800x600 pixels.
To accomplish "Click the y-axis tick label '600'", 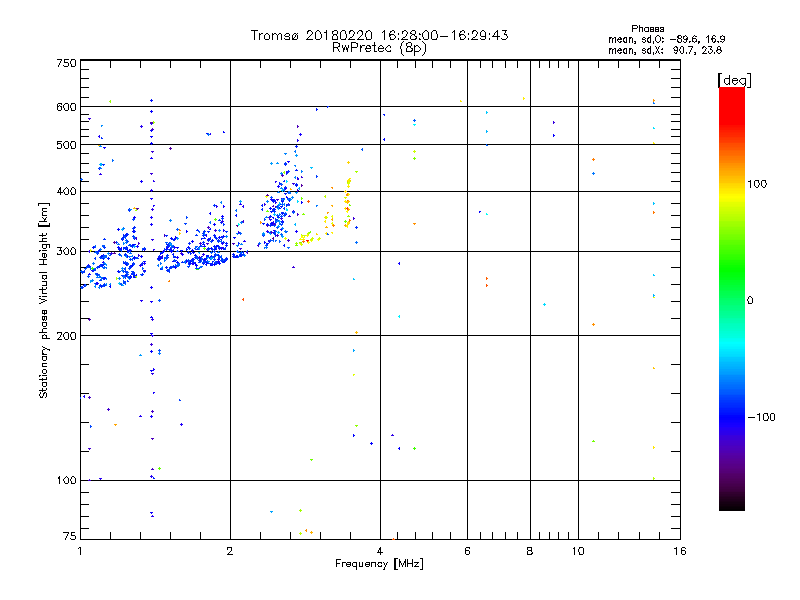I will tap(66, 107).
